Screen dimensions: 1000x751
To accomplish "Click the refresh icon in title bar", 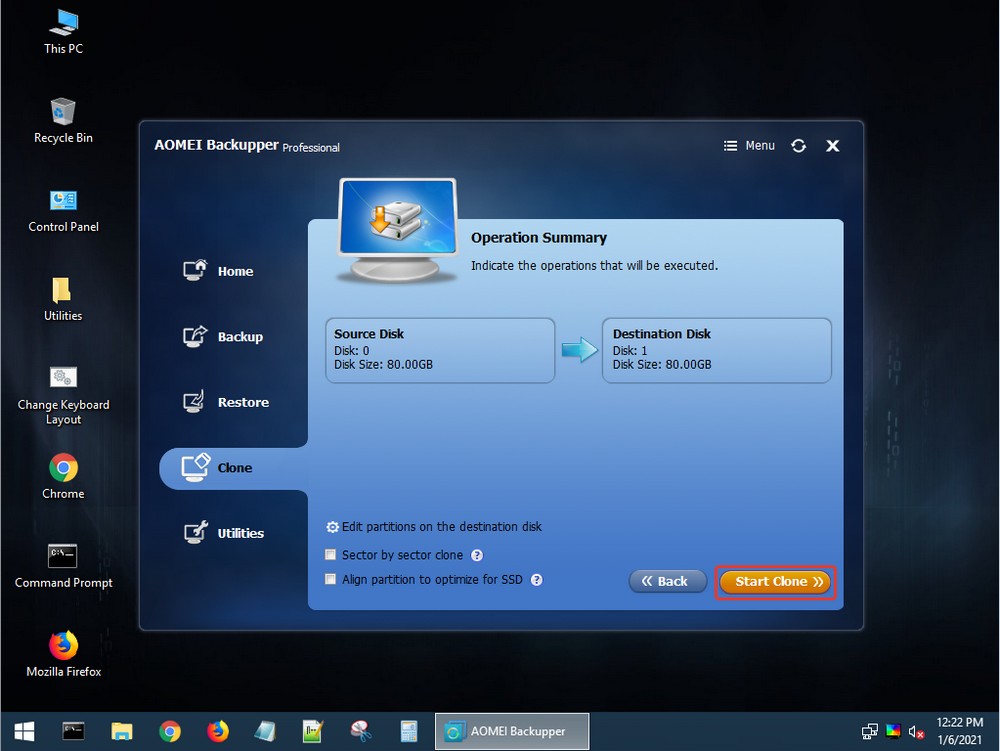I will click(x=798, y=146).
